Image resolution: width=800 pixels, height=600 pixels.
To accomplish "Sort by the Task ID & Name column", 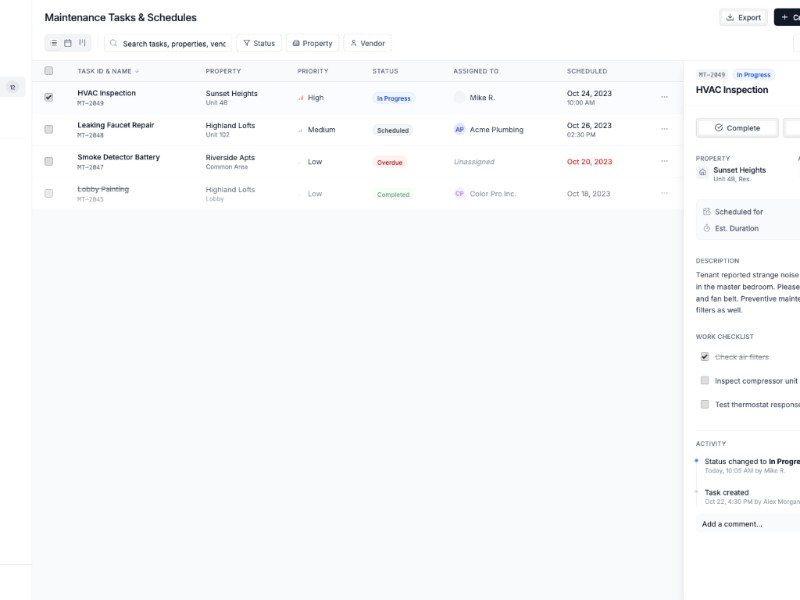I will pos(107,71).
